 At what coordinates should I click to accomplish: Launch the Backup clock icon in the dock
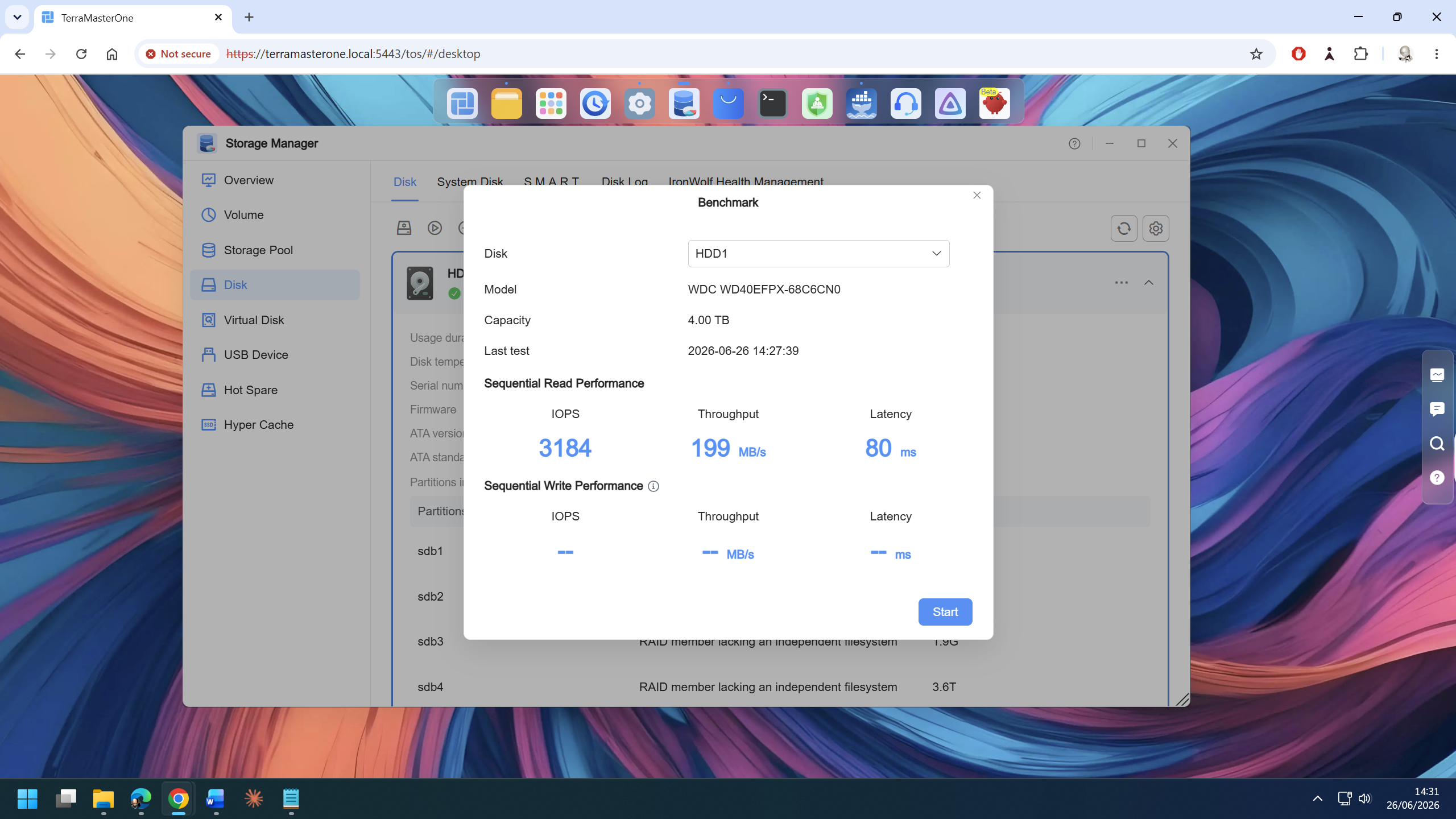coord(595,104)
